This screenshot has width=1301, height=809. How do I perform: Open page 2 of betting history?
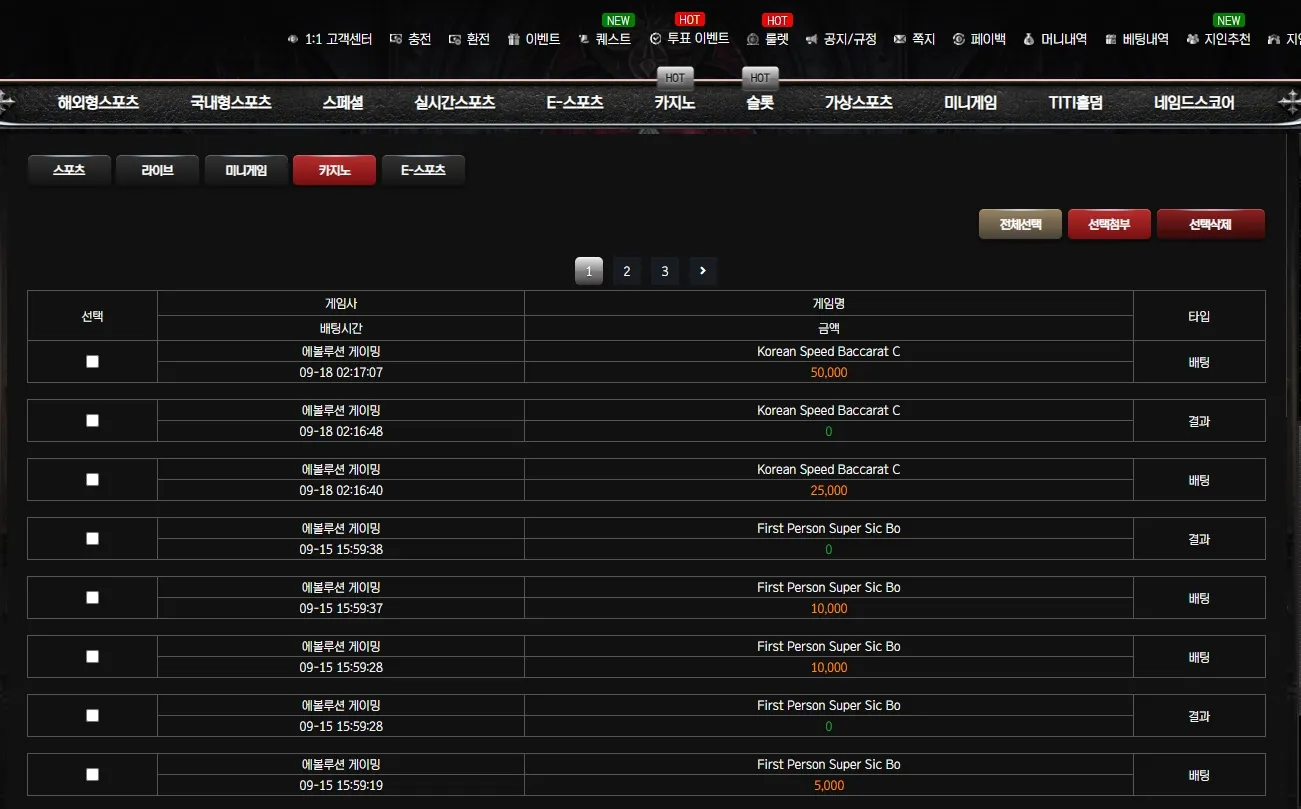(x=627, y=271)
